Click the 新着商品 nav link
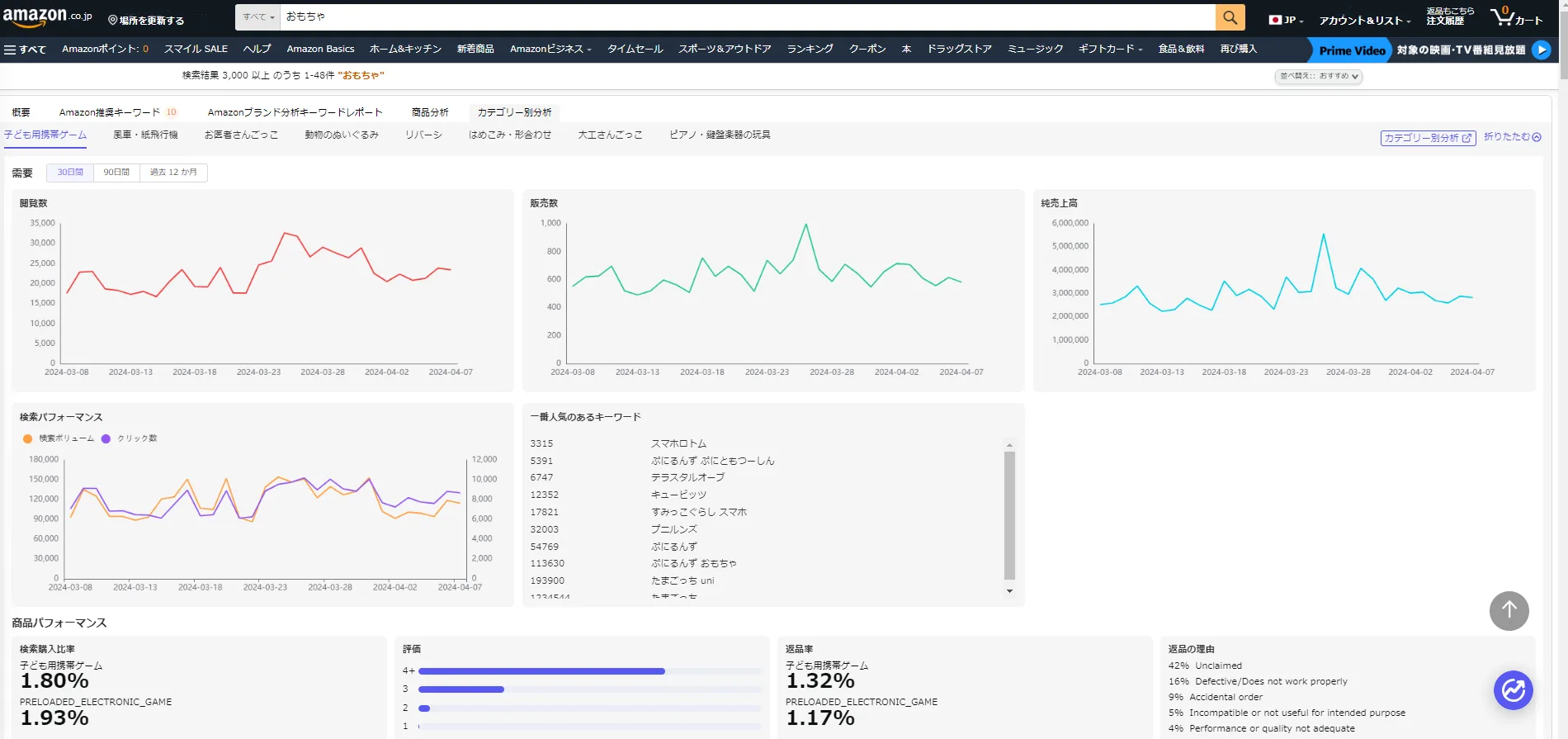Viewport: 1568px width, 739px height. [x=475, y=50]
